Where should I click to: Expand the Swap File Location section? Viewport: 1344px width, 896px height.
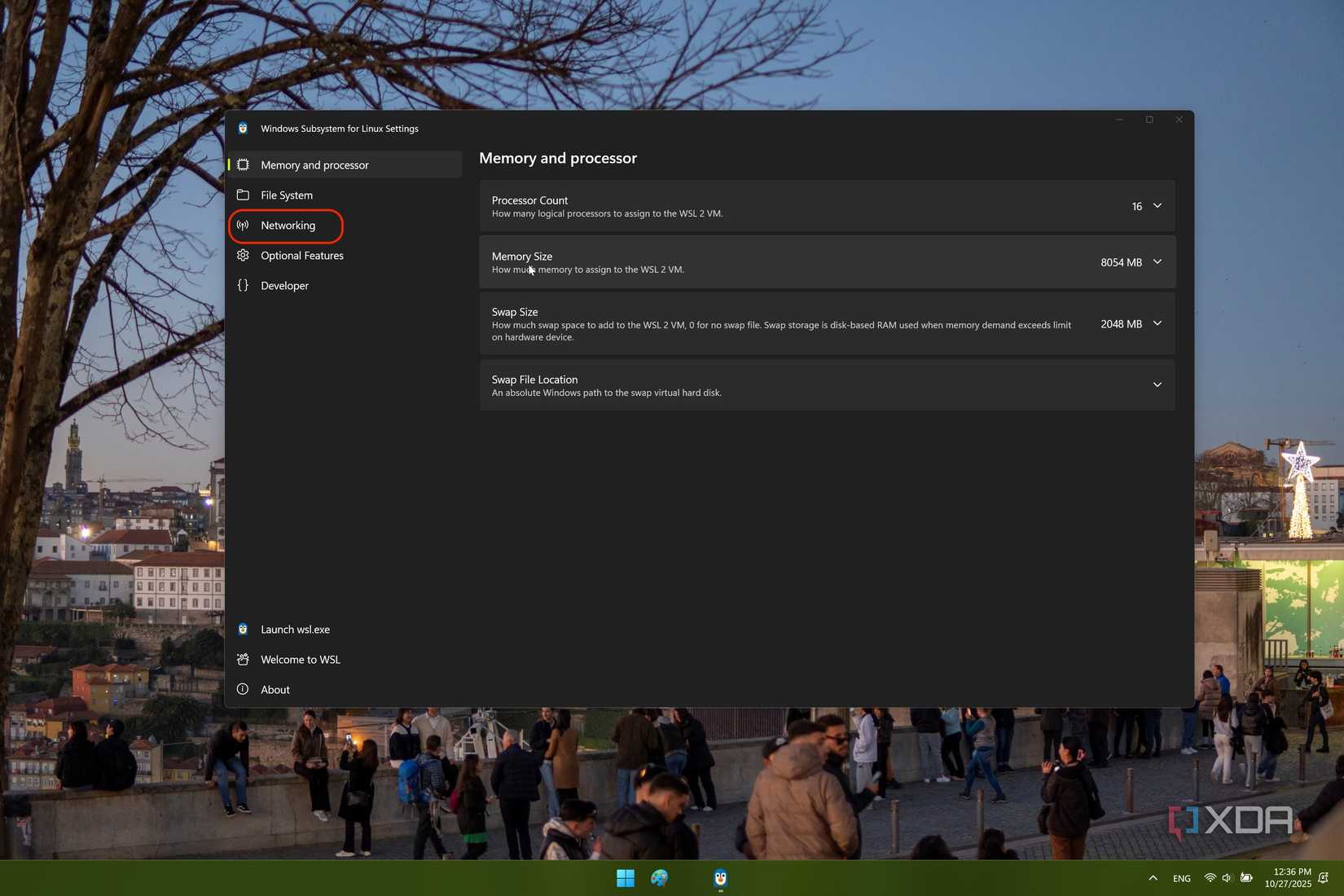[x=1157, y=384]
